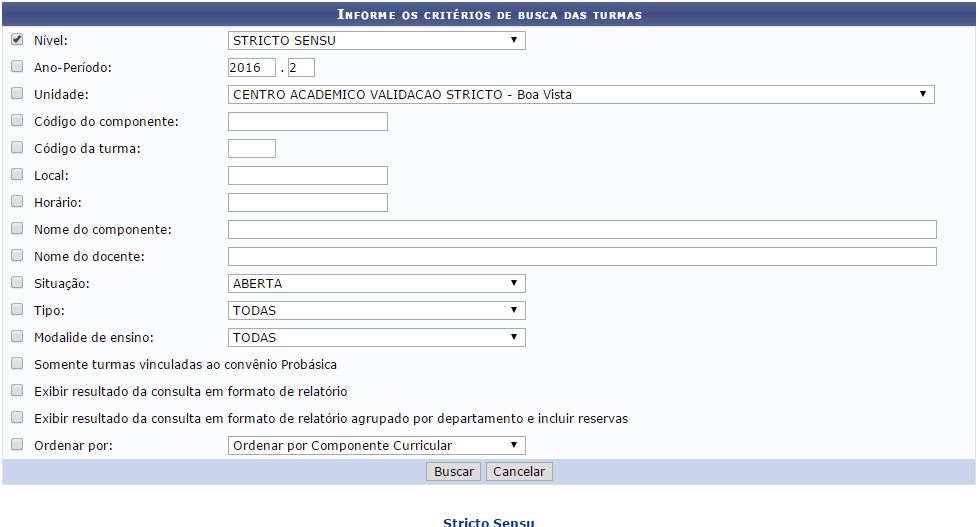This screenshot has height=527, width=979.
Task: Open the Nível dropdown showing STRICTO SENSU
Action: [376, 41]
